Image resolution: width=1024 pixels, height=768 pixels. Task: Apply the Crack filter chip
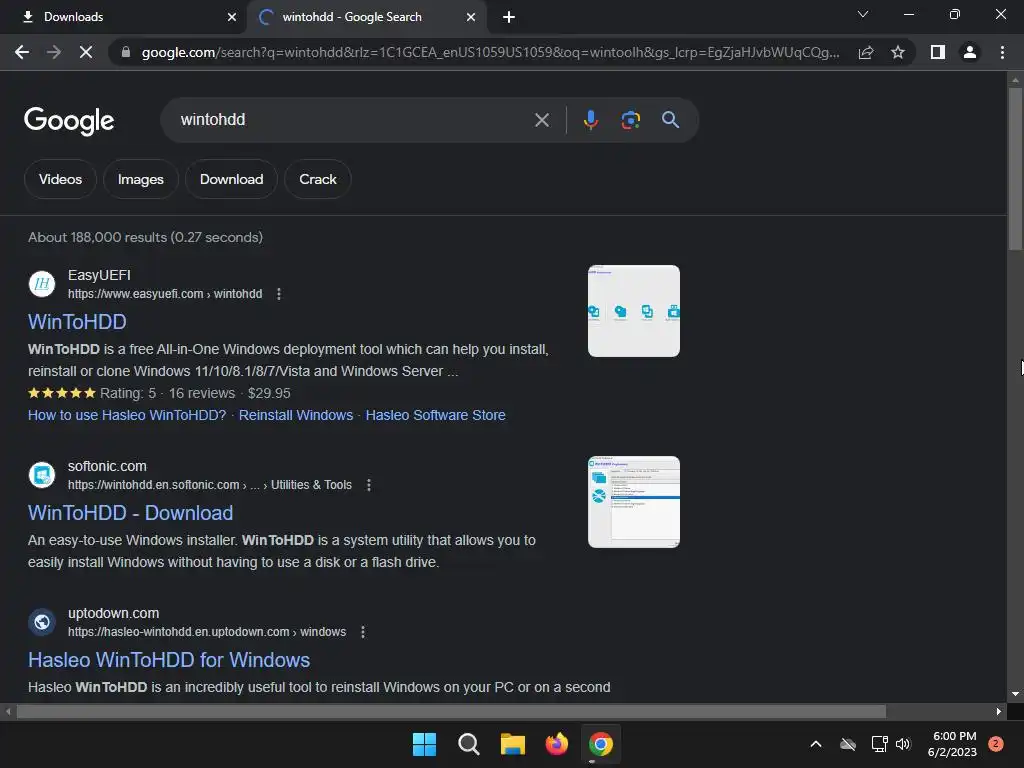(317, 179)
